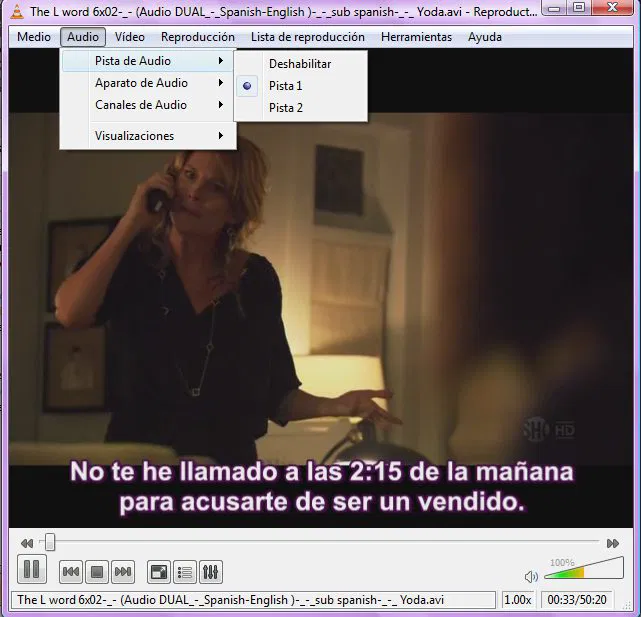
Task: Open extended settings equalizer icon
Action: 211,572
